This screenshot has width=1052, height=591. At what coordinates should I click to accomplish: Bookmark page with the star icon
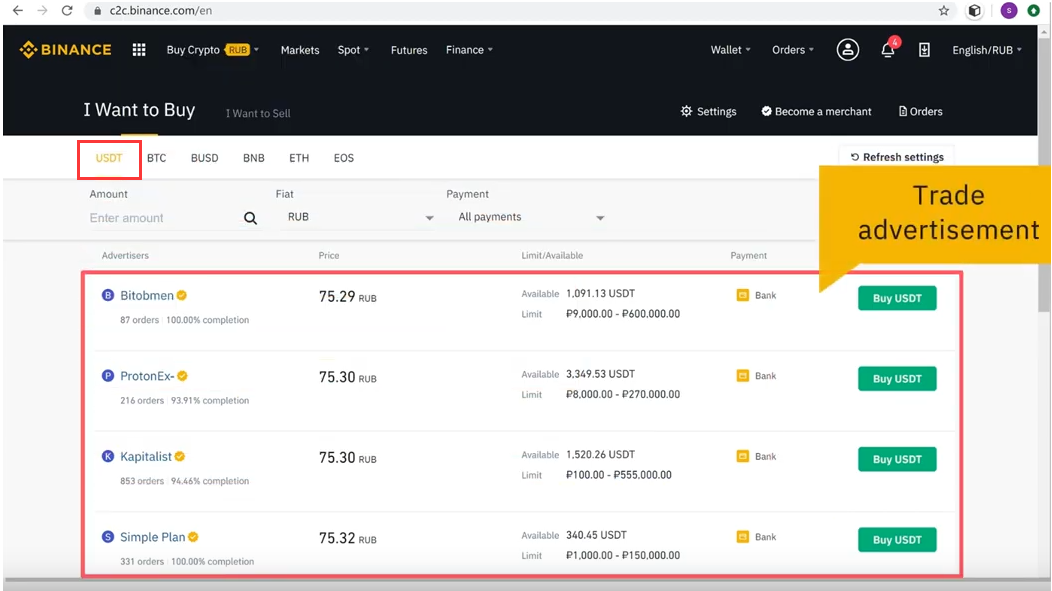(x=943, y=11)
